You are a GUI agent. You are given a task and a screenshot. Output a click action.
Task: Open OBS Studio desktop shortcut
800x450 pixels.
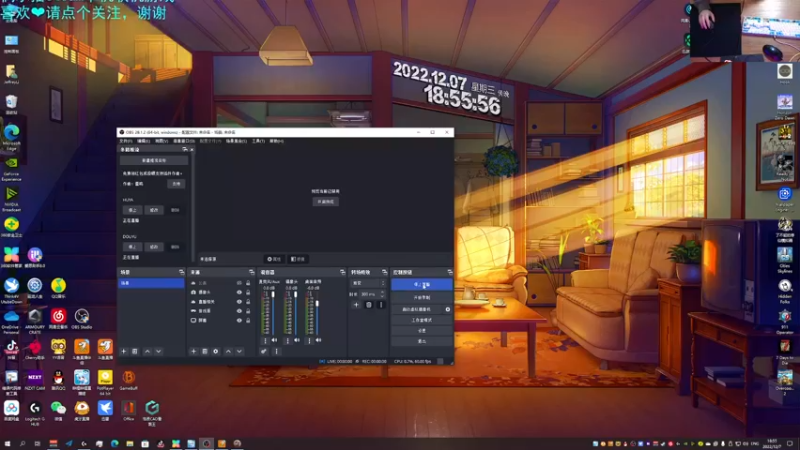point(82,319)
